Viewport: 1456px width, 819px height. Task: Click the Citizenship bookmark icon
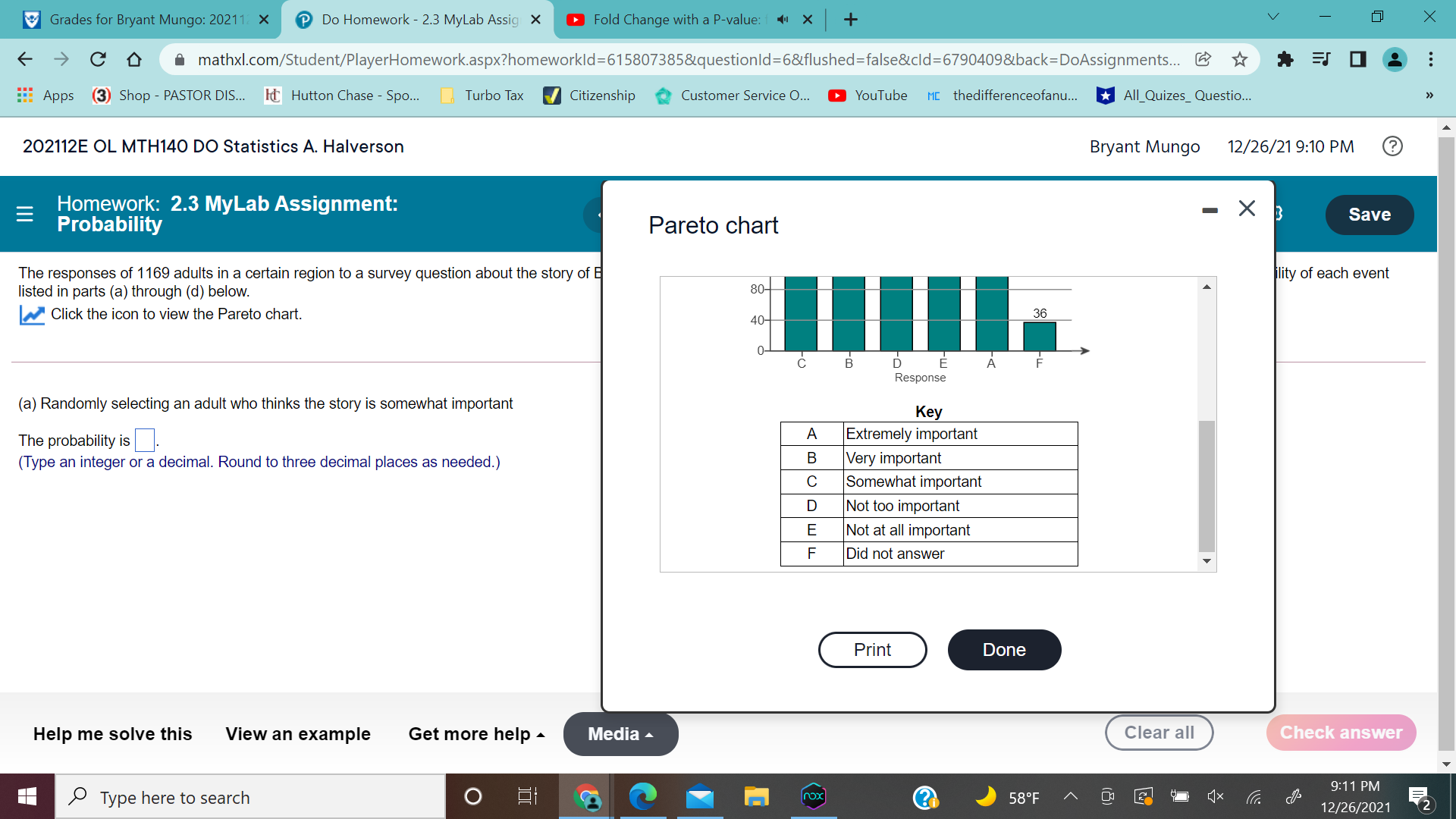tap(551, 96)
